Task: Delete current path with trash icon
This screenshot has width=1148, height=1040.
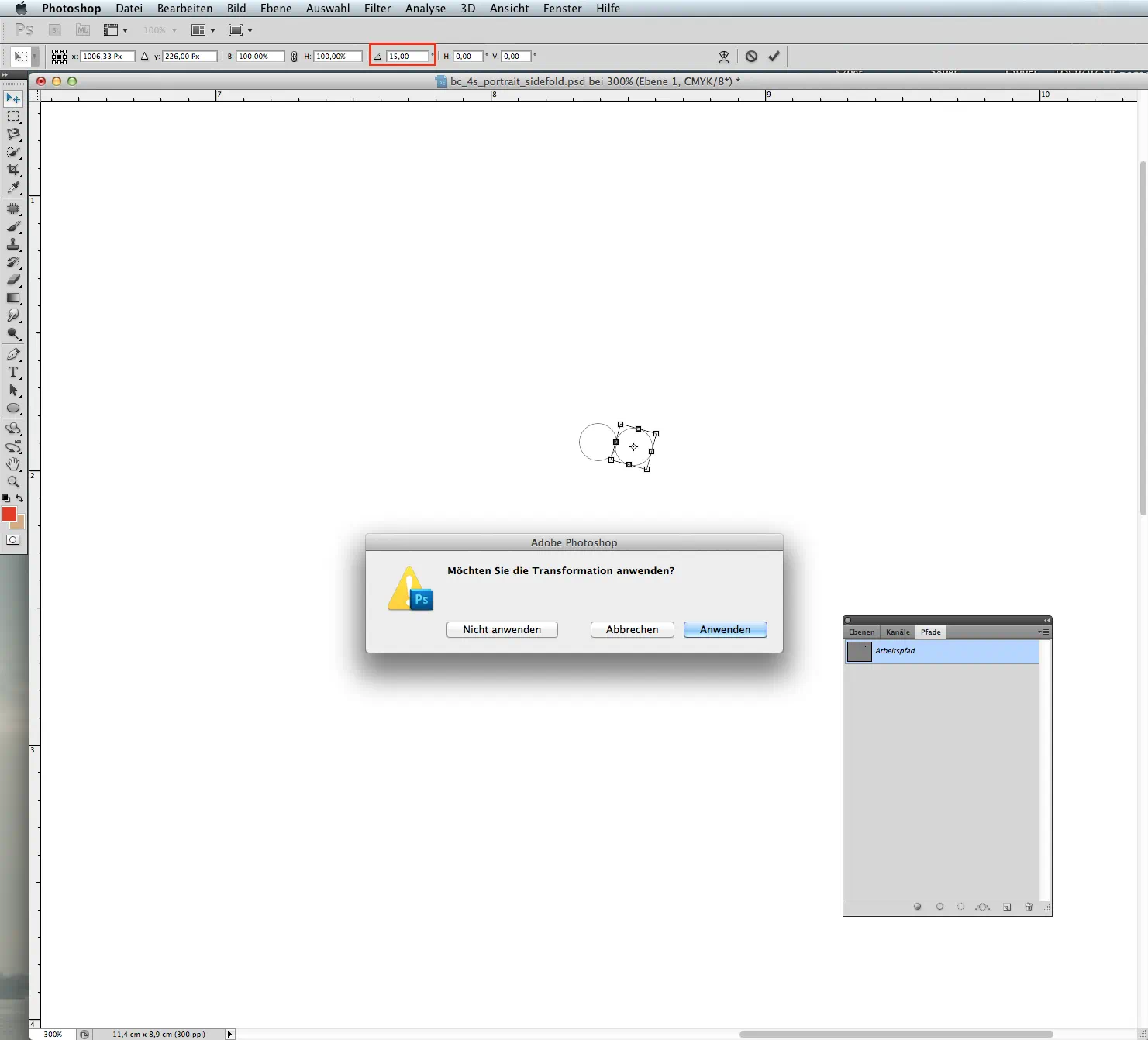Action: pyautogui.click(x=1029, y=907)
